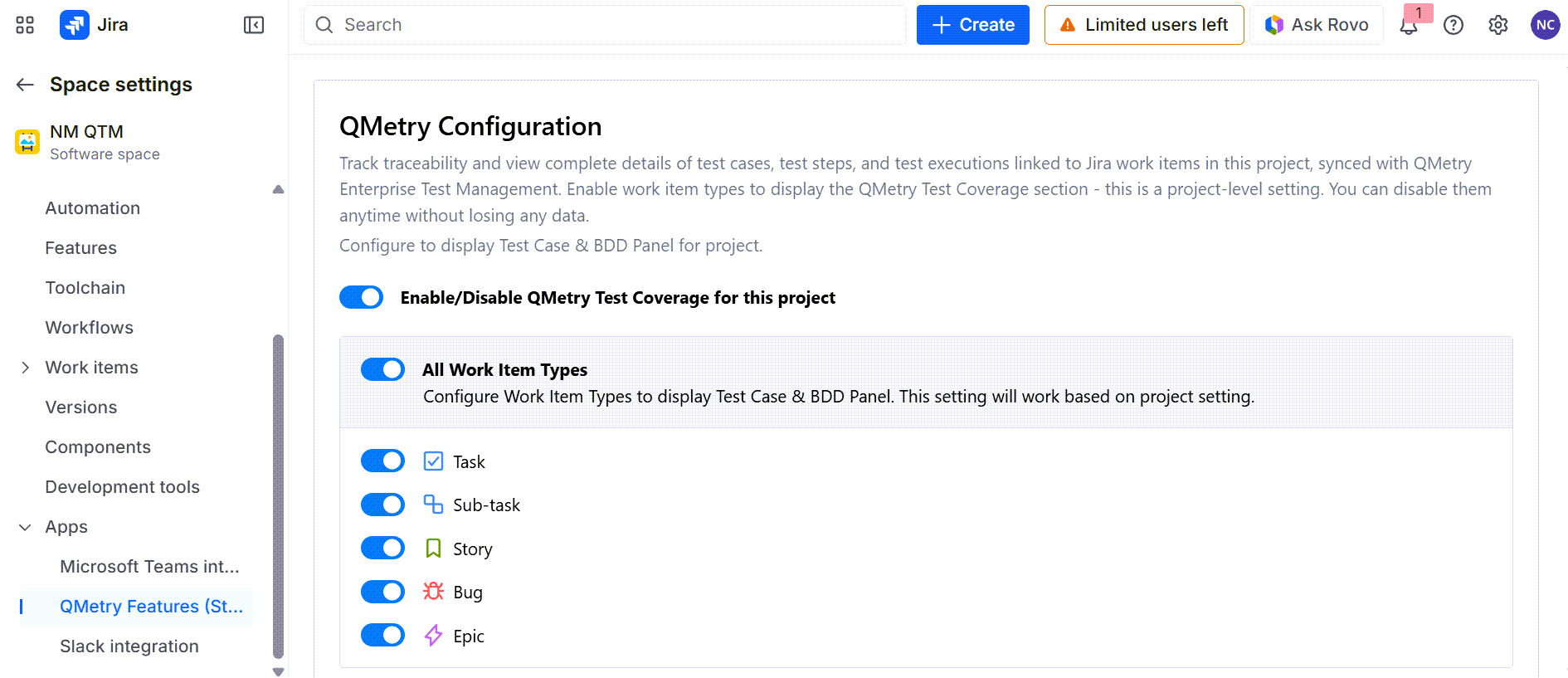
Task: Open Toolchain settings
Action: click(85, 288)
